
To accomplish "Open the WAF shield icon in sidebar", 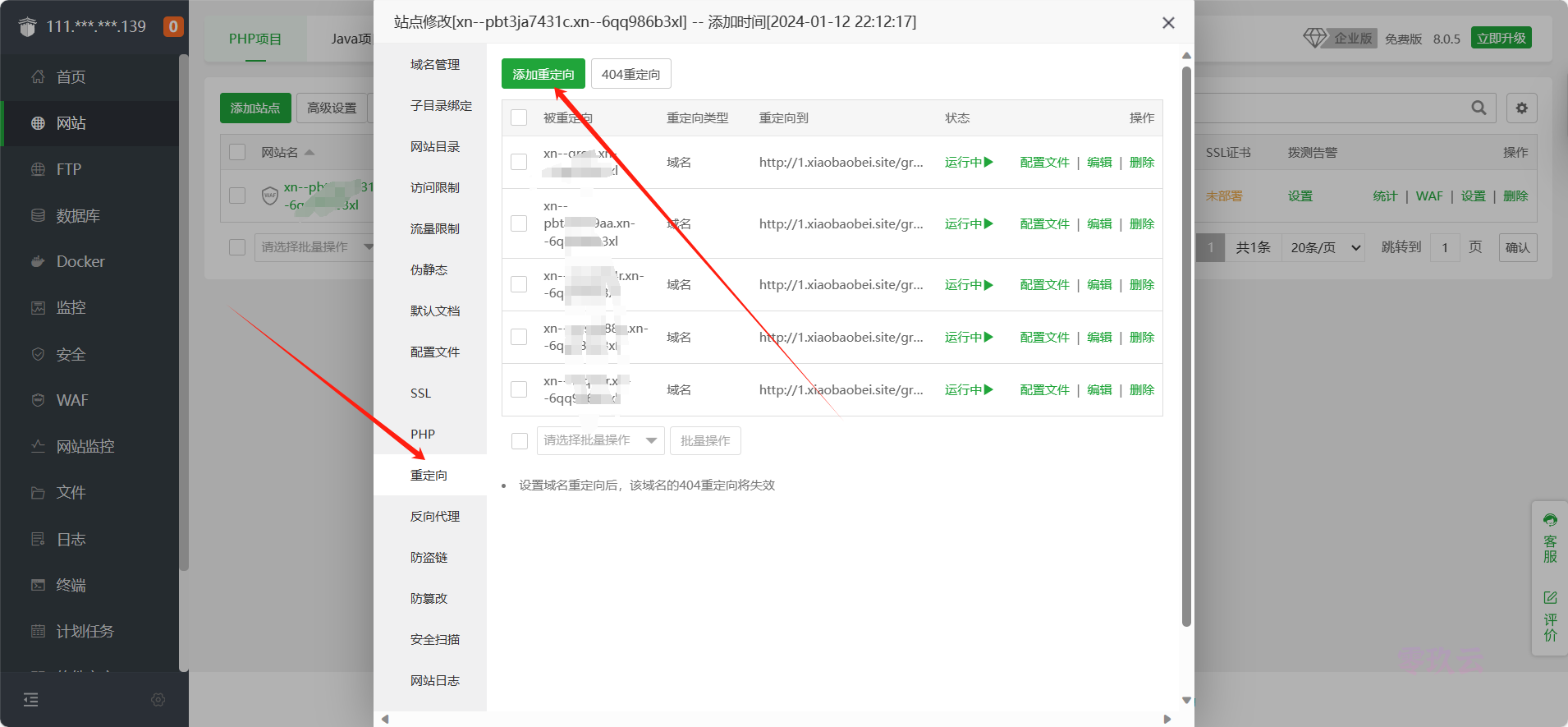I will [38, 400].
